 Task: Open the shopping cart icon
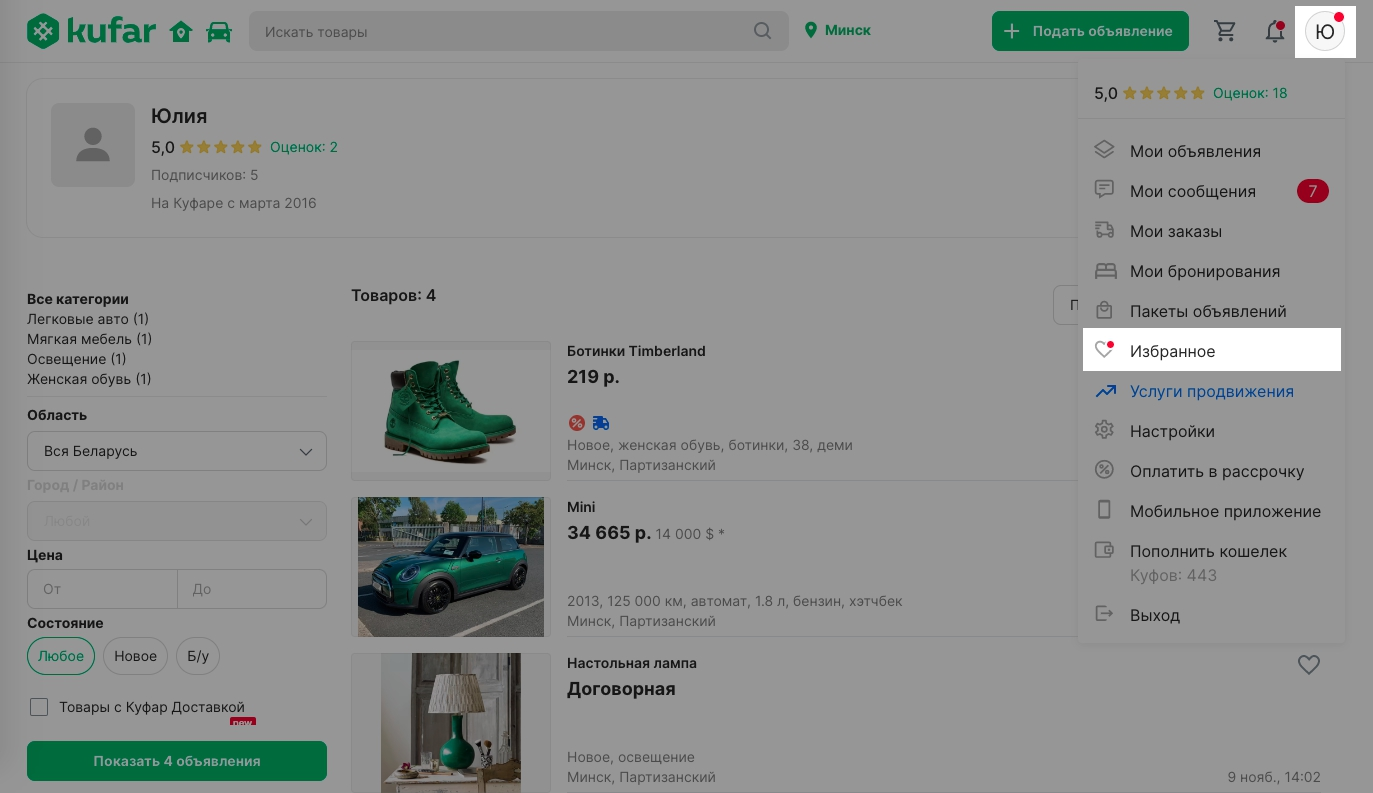1225,31
